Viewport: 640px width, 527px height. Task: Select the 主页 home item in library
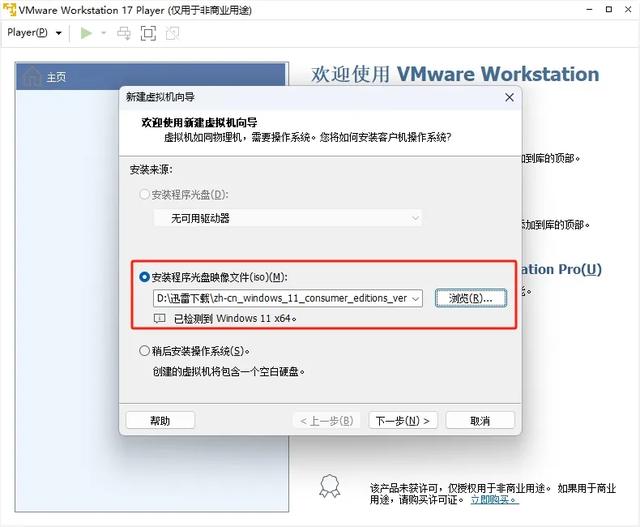[x=150, y=77]
